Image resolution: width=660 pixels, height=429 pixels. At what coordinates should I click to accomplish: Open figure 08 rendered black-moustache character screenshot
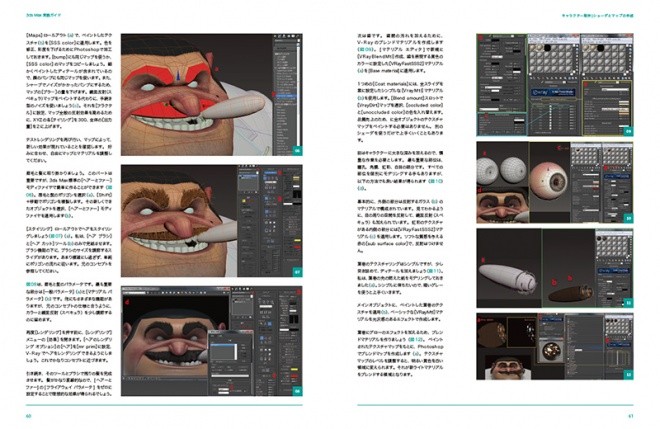pos(211,341)
